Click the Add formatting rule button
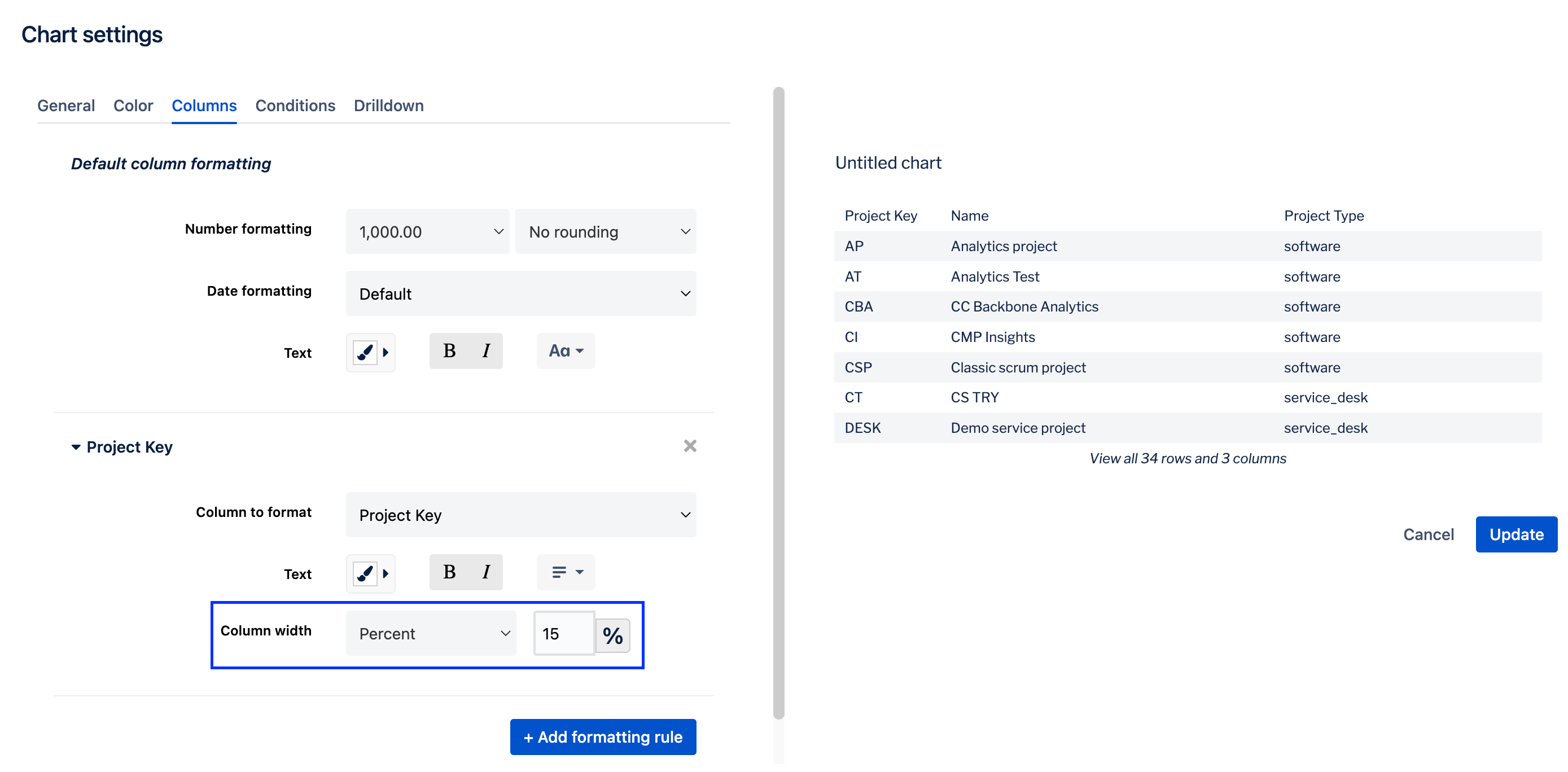 pyautogui.click(x=603, y=736)
